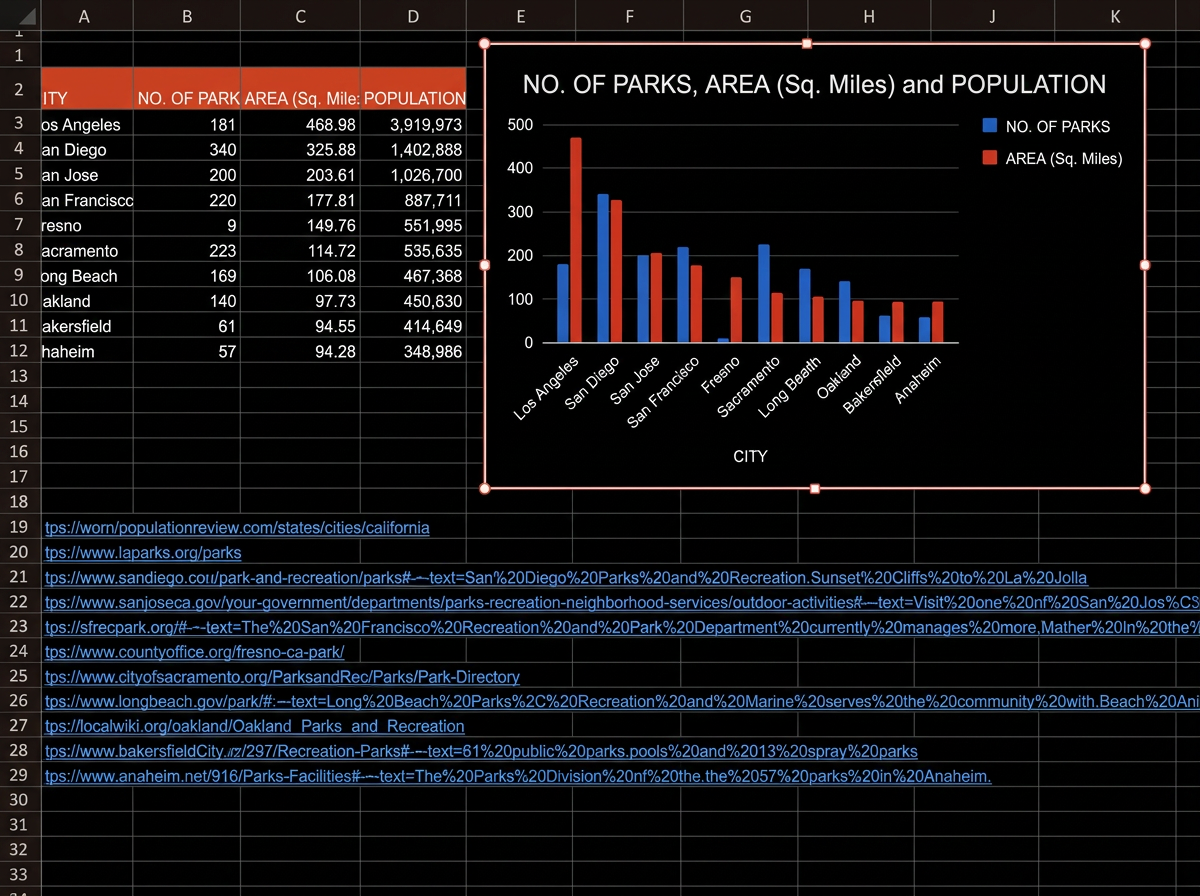Image resolution: width=1200 pixels, height=896 pixels.
Task: Select row header 12
Action: 19,351
